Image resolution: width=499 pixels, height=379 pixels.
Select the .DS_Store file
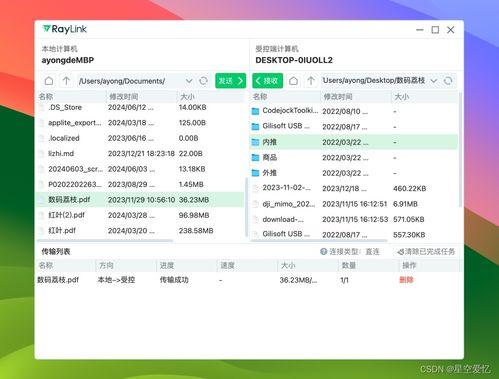140,107
